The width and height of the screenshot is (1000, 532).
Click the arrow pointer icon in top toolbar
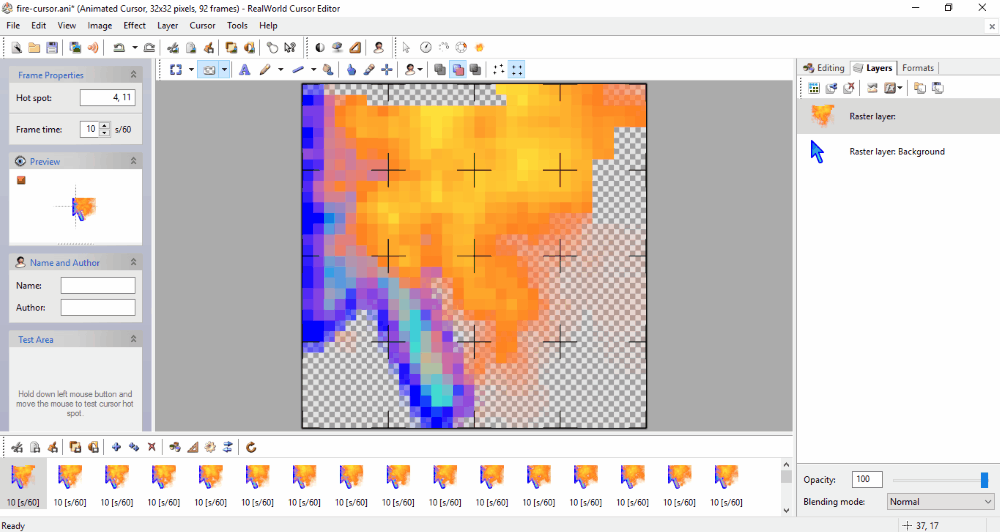tap(406, 47)
